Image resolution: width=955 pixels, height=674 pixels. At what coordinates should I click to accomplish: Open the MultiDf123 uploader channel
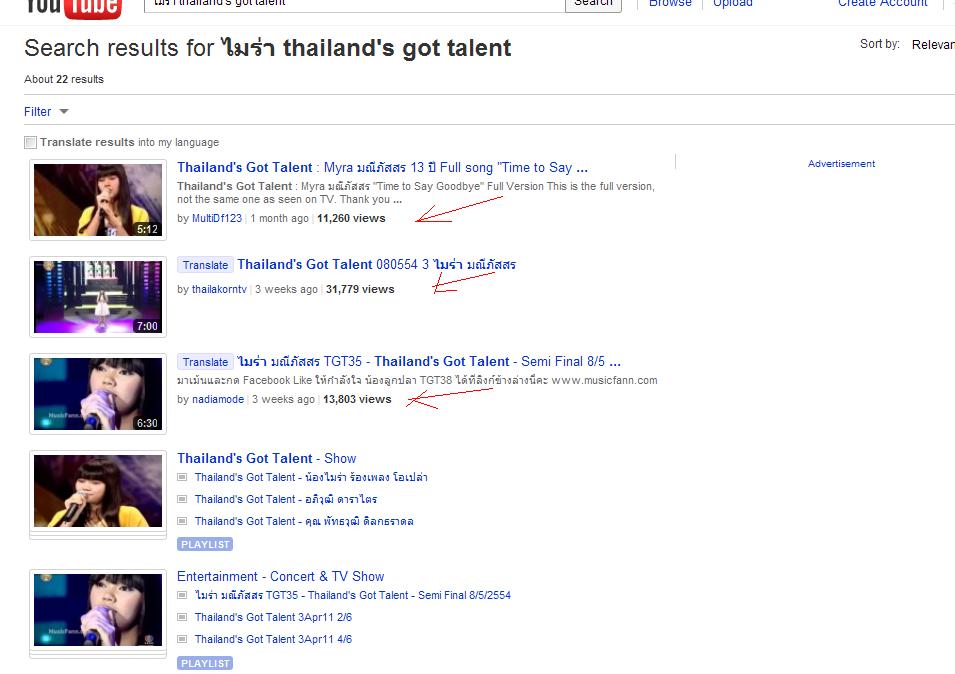(x=217, y=218)
